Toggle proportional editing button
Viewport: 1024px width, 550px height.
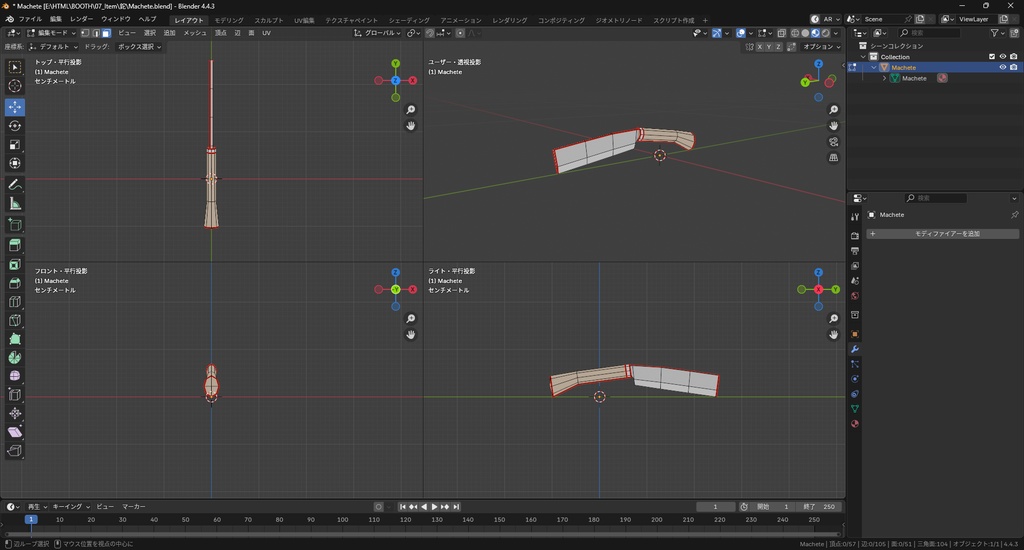pos(460,33)
